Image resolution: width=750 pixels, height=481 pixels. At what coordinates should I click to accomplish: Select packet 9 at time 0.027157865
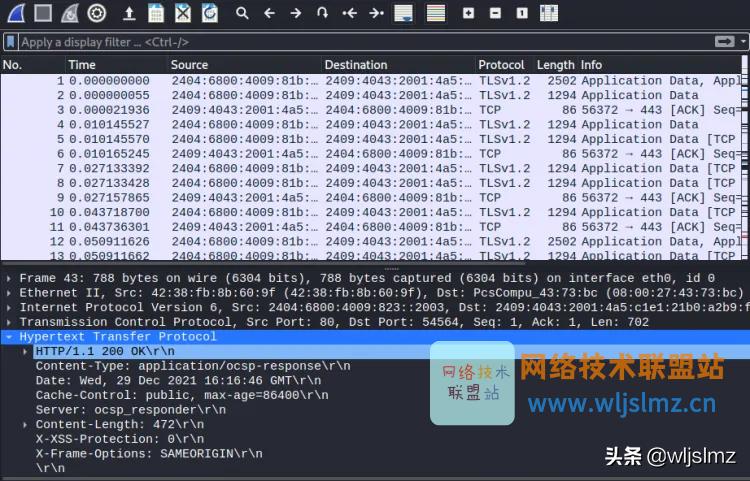[371, 197]
